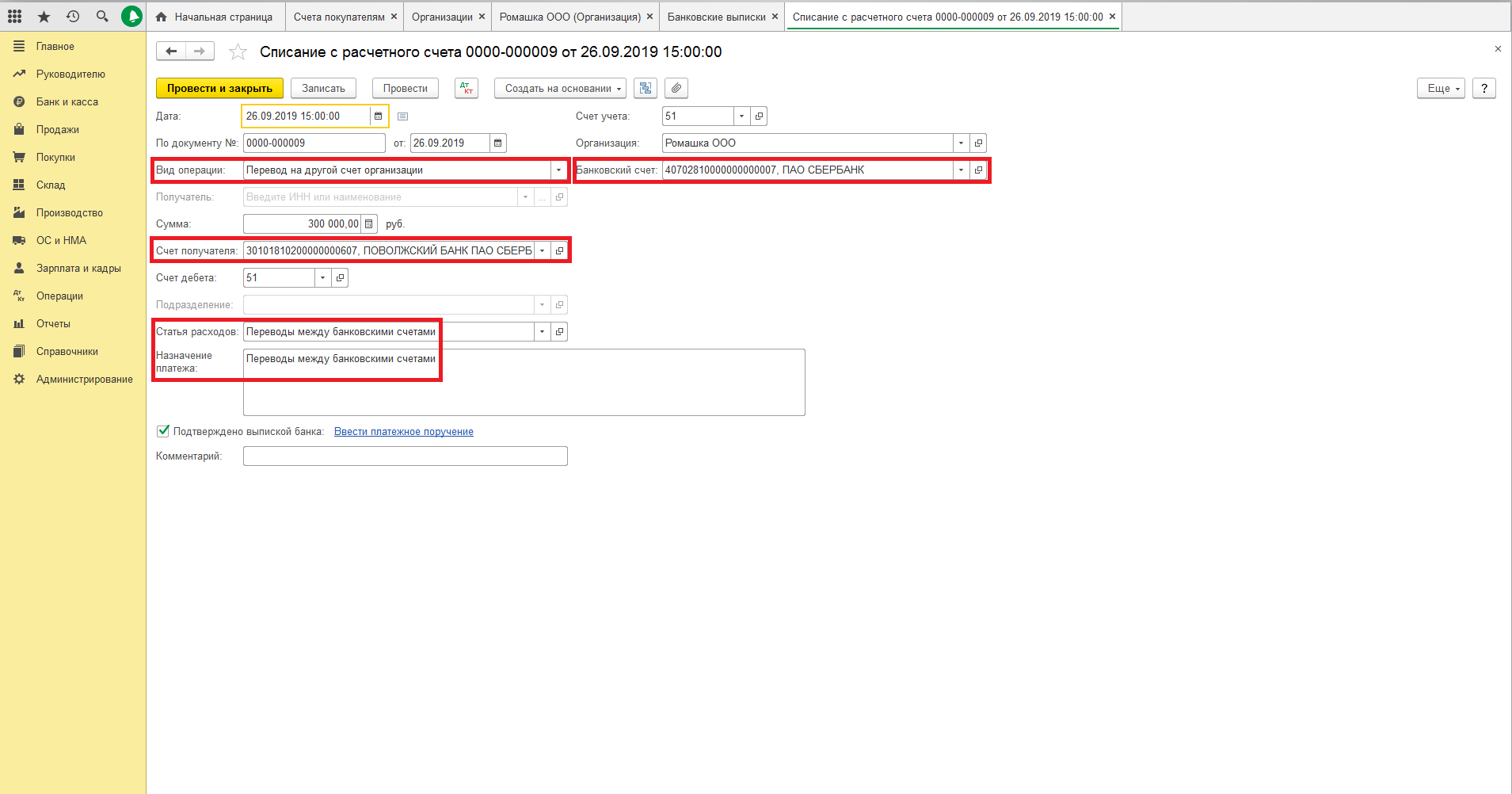The width and height of the screenshot is (1512, 794).
Task: Open the Еще menu
Action: click(x=1441, y=88)
